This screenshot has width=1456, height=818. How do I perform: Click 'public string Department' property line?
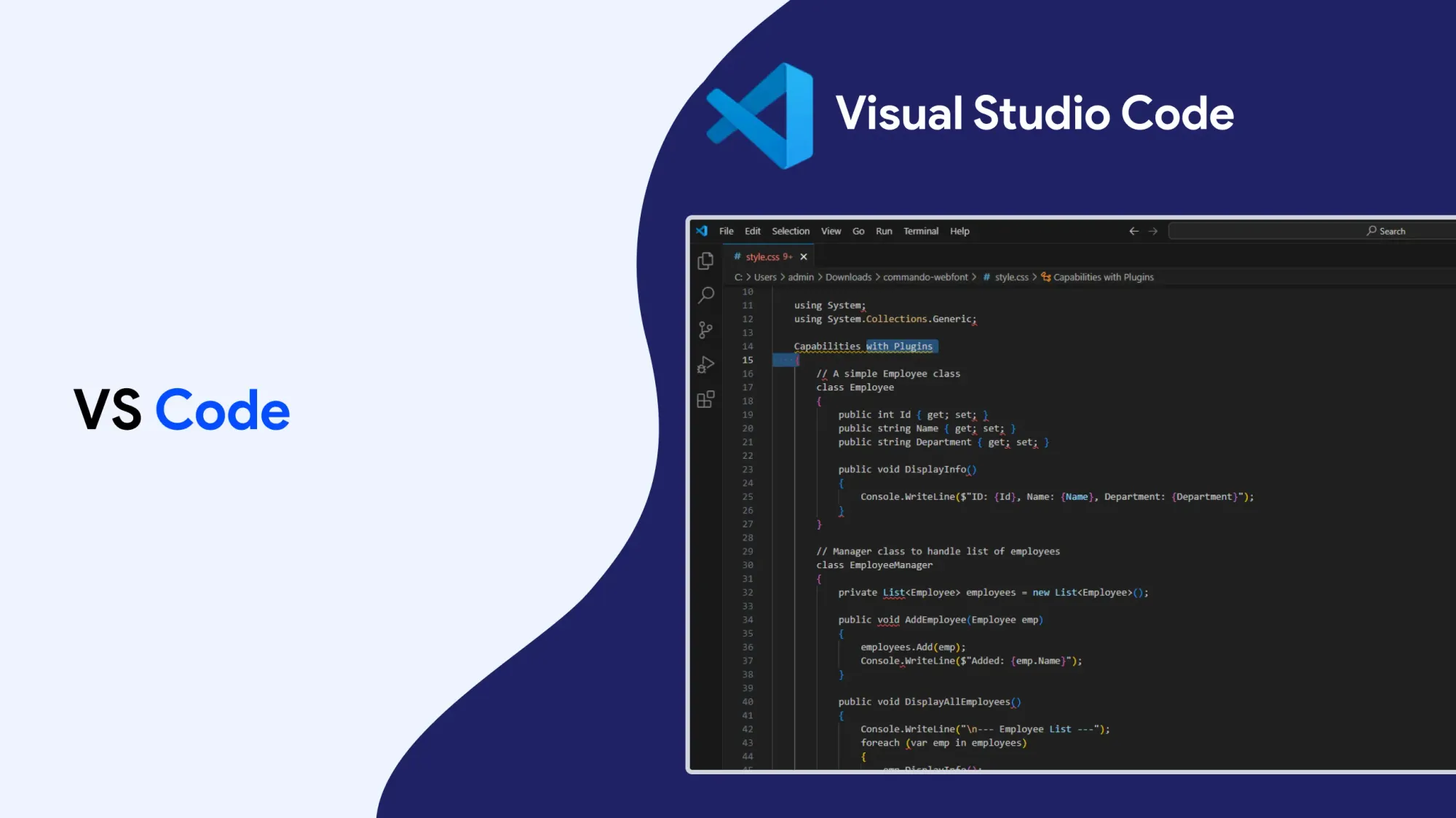pyautogui.click(x=943, y=442)
